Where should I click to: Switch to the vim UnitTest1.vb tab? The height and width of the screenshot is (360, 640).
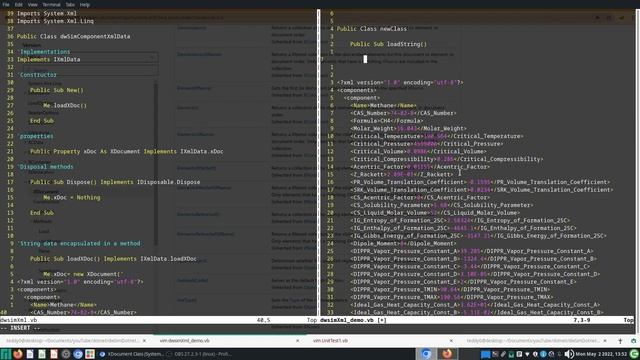(x=330, y=340)
